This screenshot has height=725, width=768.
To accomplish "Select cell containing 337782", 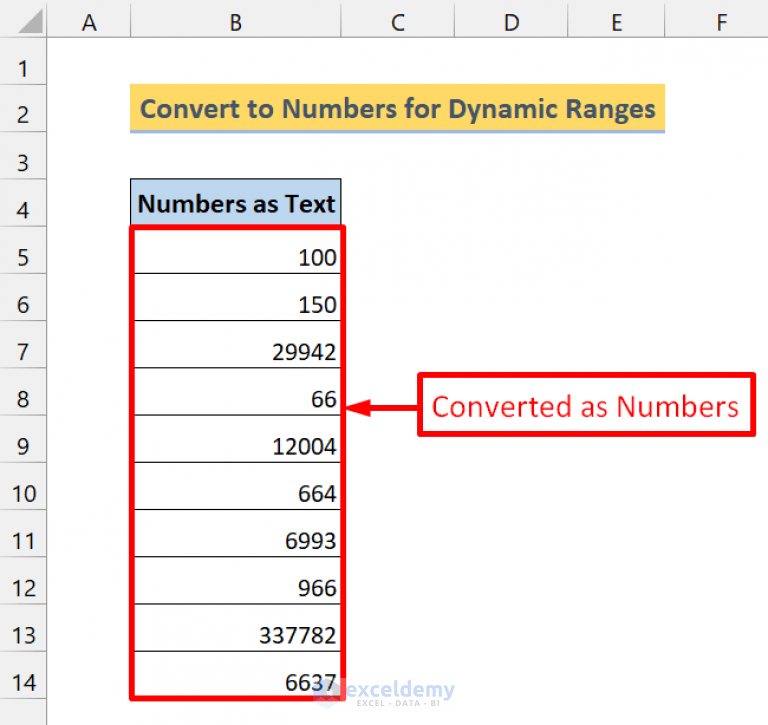I will (236, 628).
